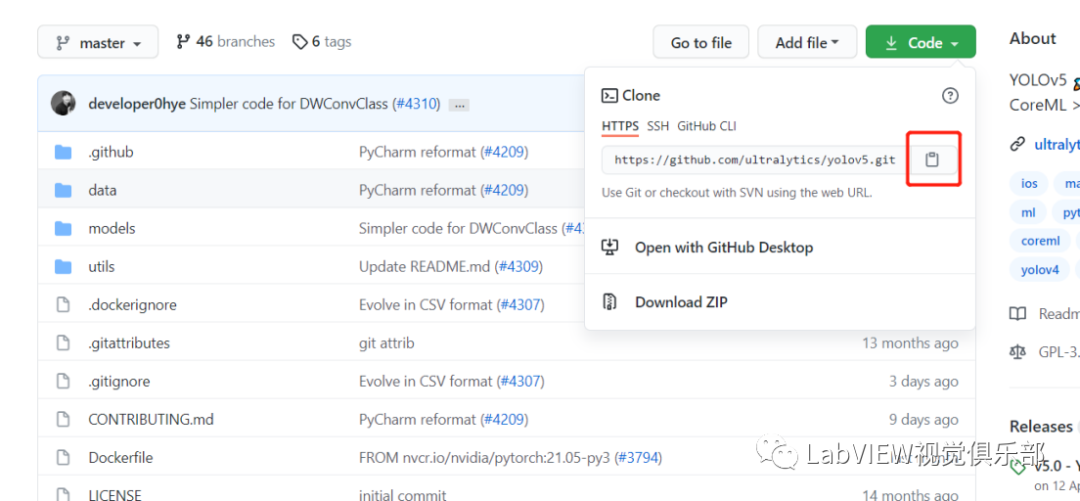1080x501 pixels.
Task: Open the .gitignore file
Action: (x=119, y=381)
